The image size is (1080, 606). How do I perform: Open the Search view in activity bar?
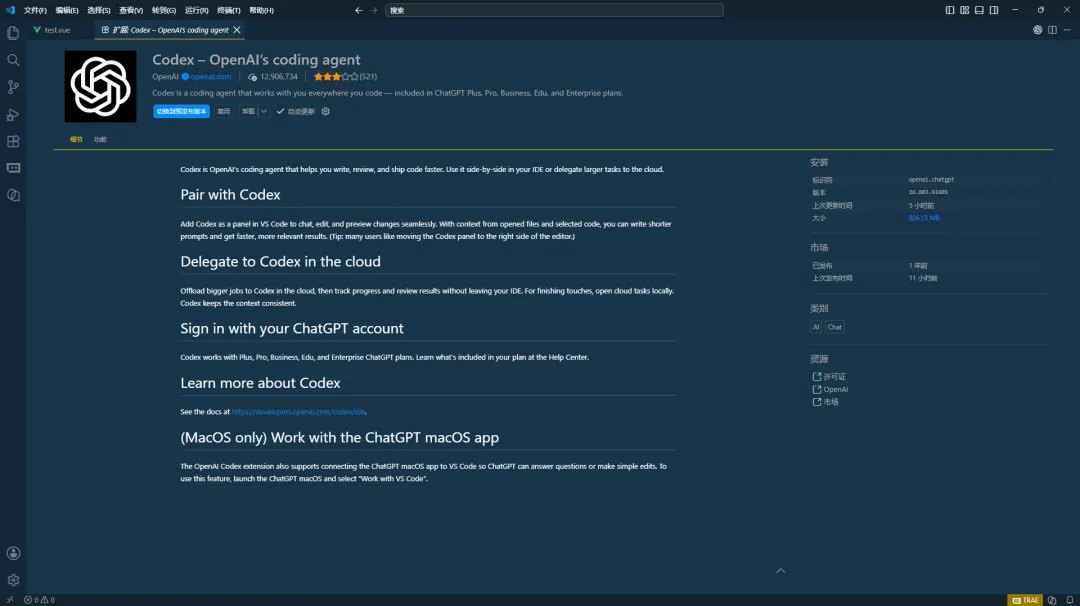pyautogui.click(x=13, y=60)
